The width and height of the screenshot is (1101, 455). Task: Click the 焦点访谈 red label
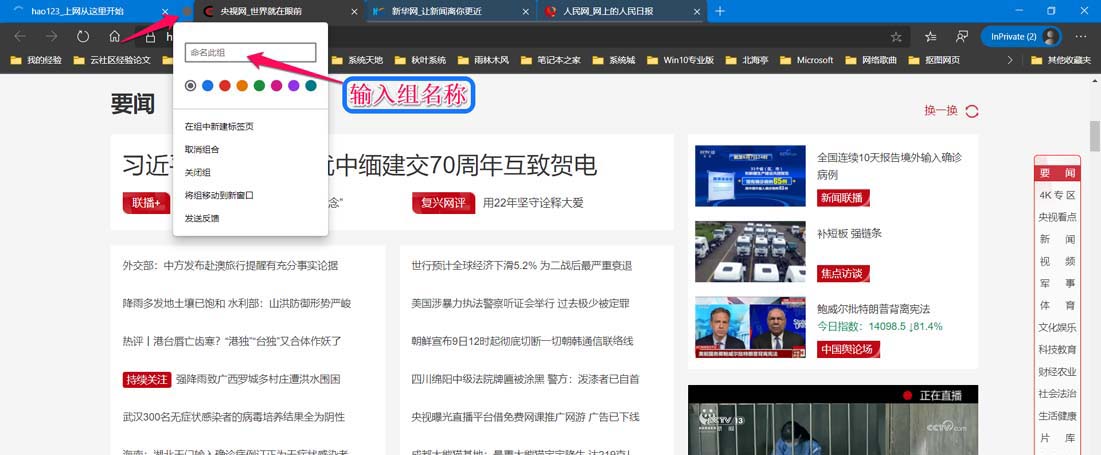[843, 273]
